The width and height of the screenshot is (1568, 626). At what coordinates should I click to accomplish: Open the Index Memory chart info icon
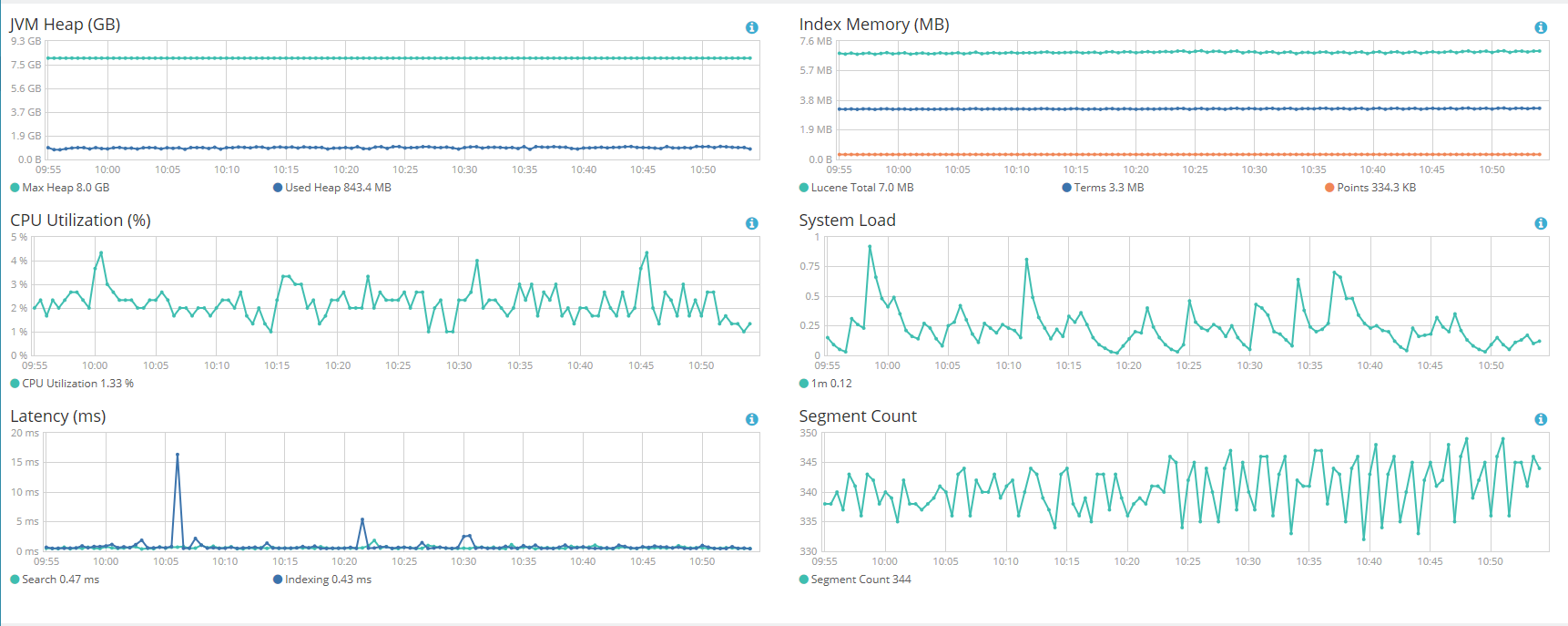point(1541,27)
